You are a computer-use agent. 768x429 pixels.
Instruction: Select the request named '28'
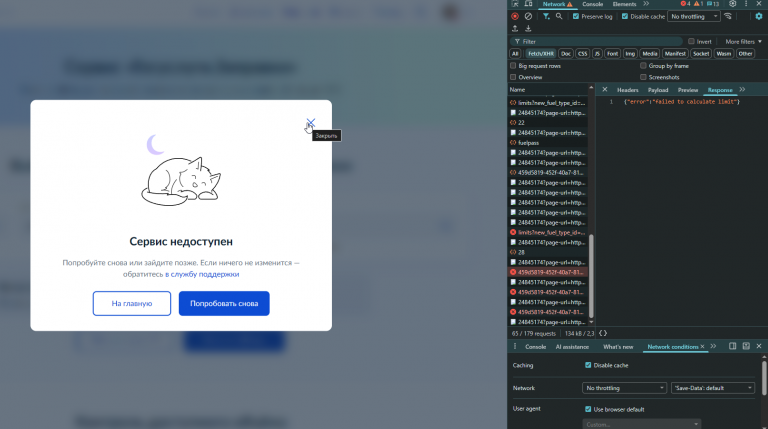point(549,252)
